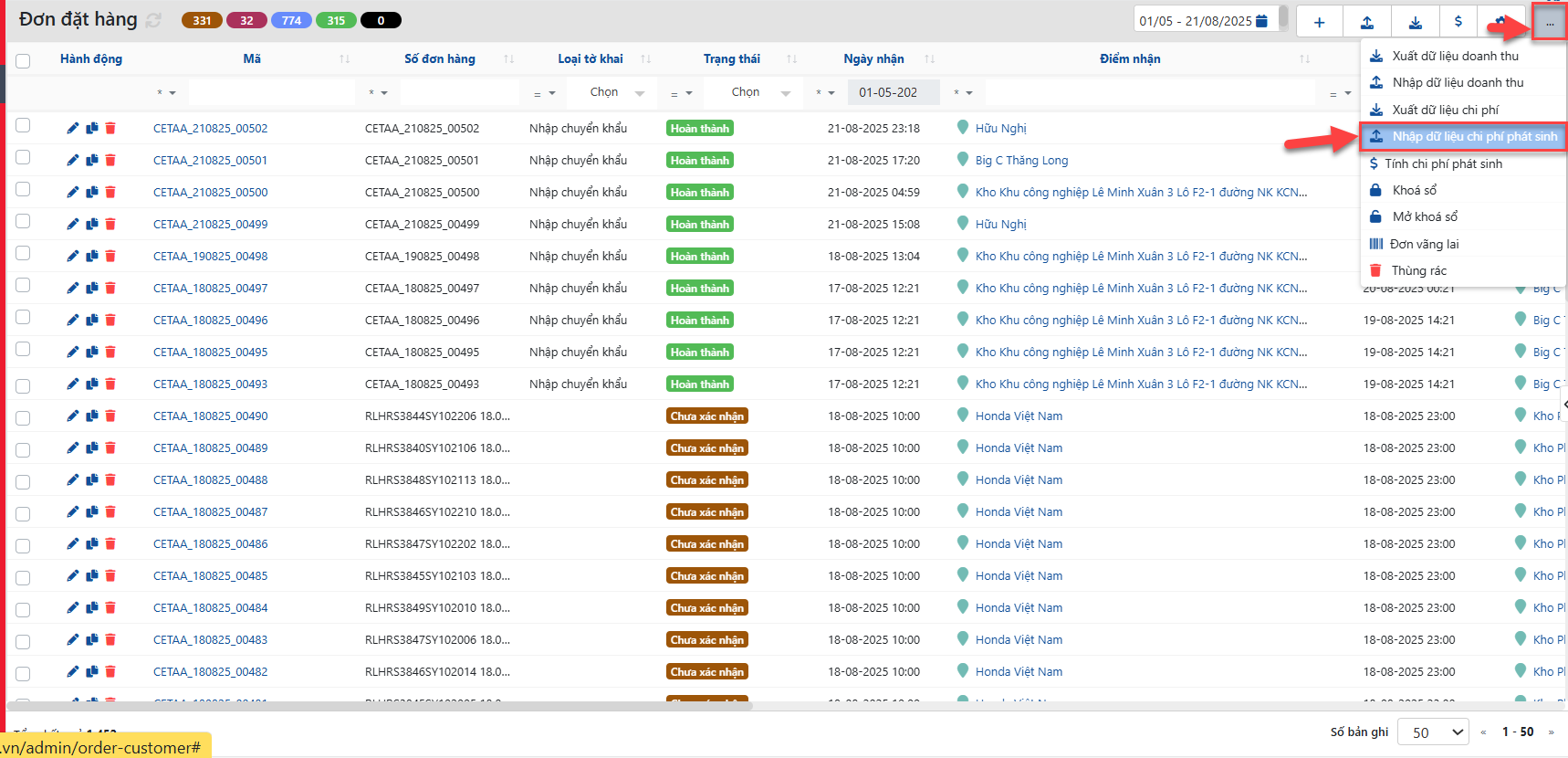1568x758 pixels.
Task: Click refresh icon beside Đơn đặt hàng title
Action: tap(153, 20)
